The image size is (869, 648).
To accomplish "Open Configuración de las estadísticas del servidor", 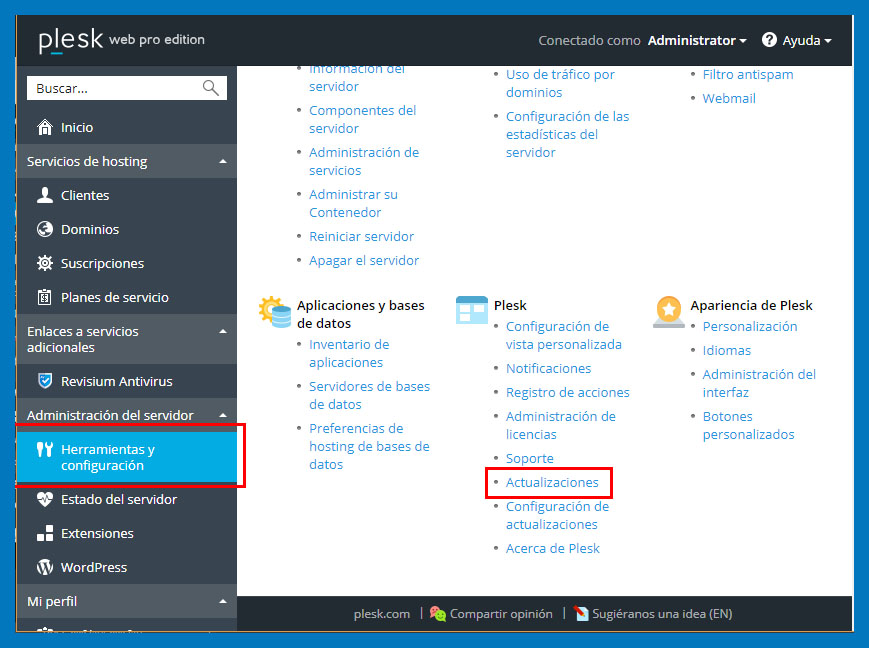I will tap(568, 134).
